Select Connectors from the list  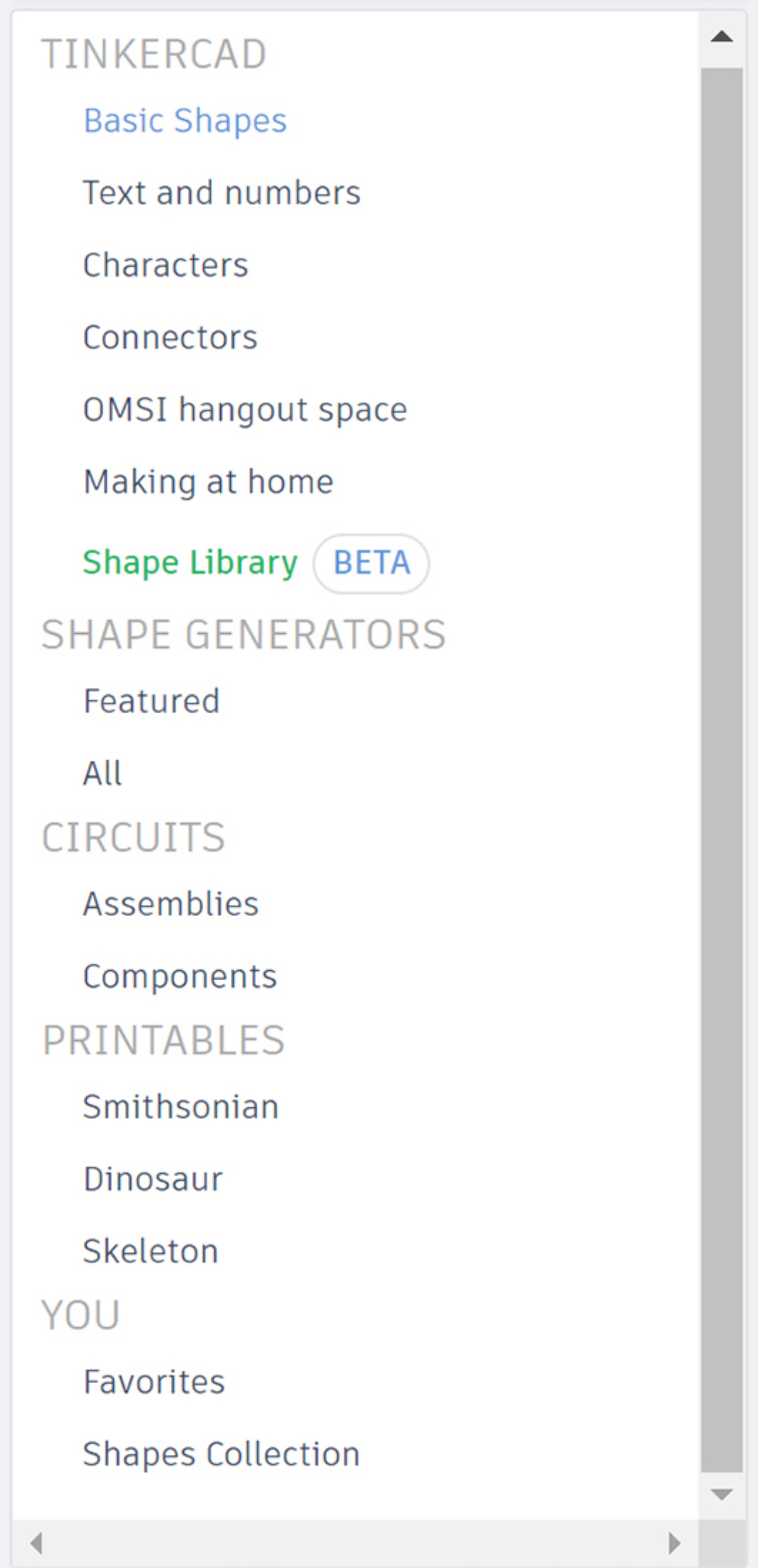point(171,337)
